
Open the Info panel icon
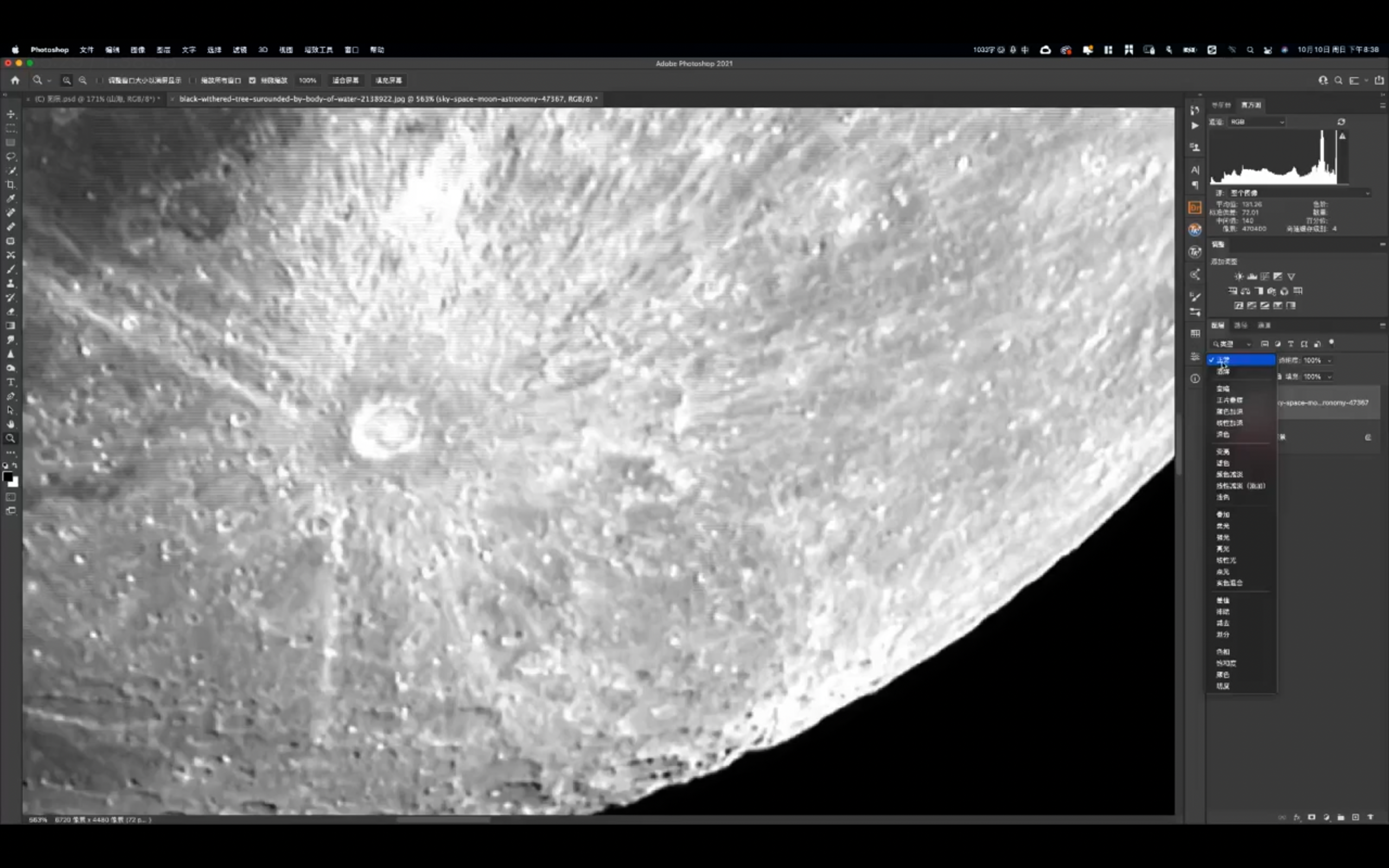click(1195, 379)
